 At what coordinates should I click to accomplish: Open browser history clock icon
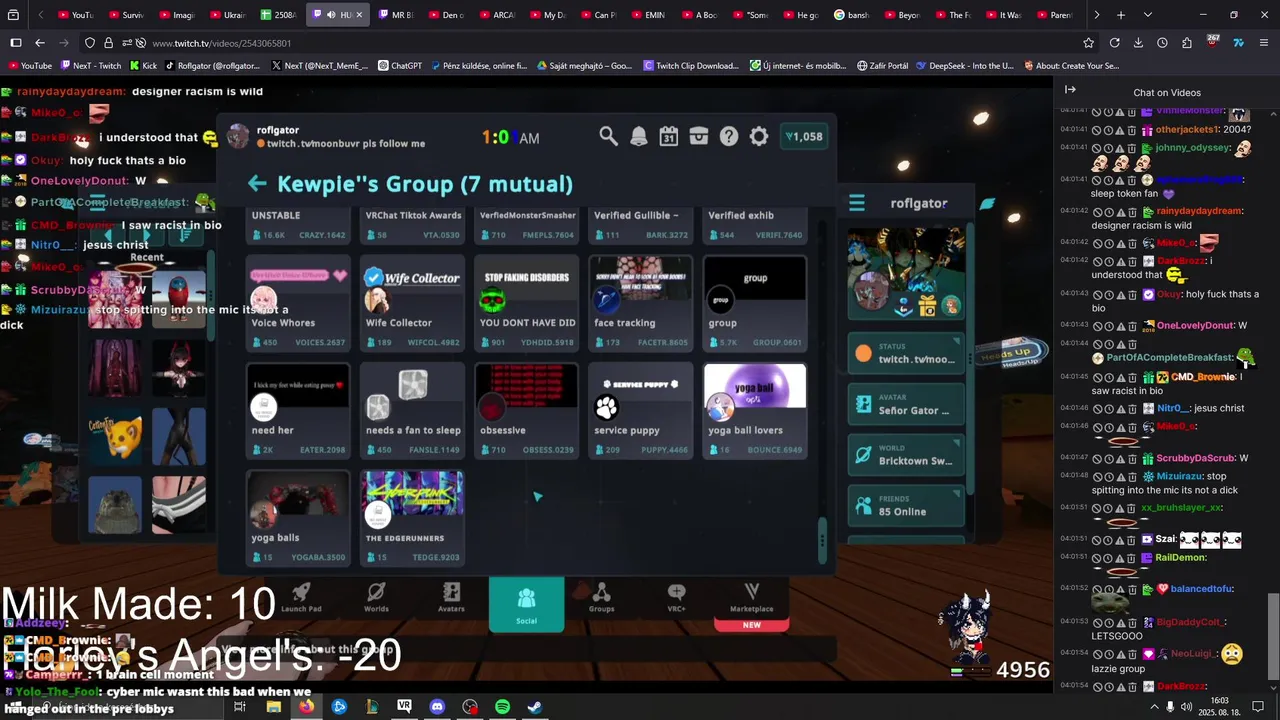pos(1162,43)
